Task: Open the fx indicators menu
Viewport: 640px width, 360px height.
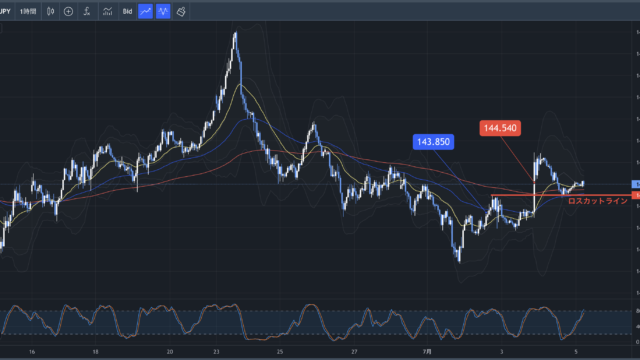Action: click(x=87, y=11)
